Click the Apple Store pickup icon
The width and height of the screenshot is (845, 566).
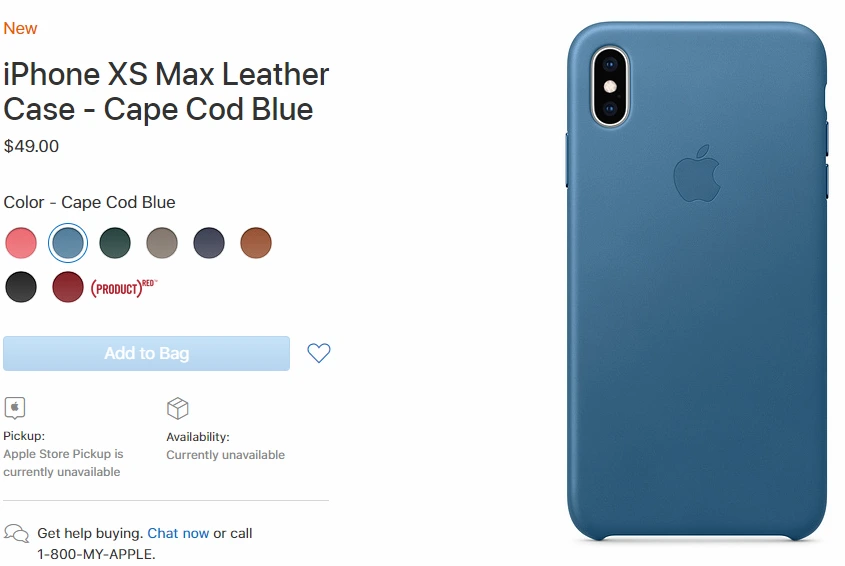[15, 408]
